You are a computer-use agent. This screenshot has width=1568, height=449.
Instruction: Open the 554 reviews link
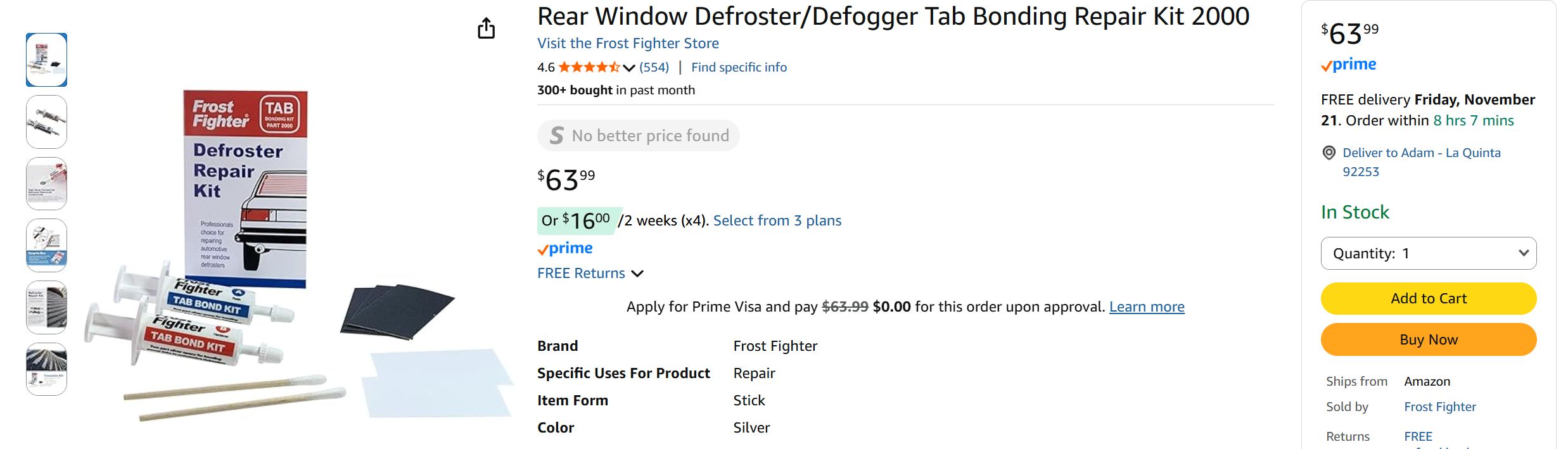click(x=654, y=67)
